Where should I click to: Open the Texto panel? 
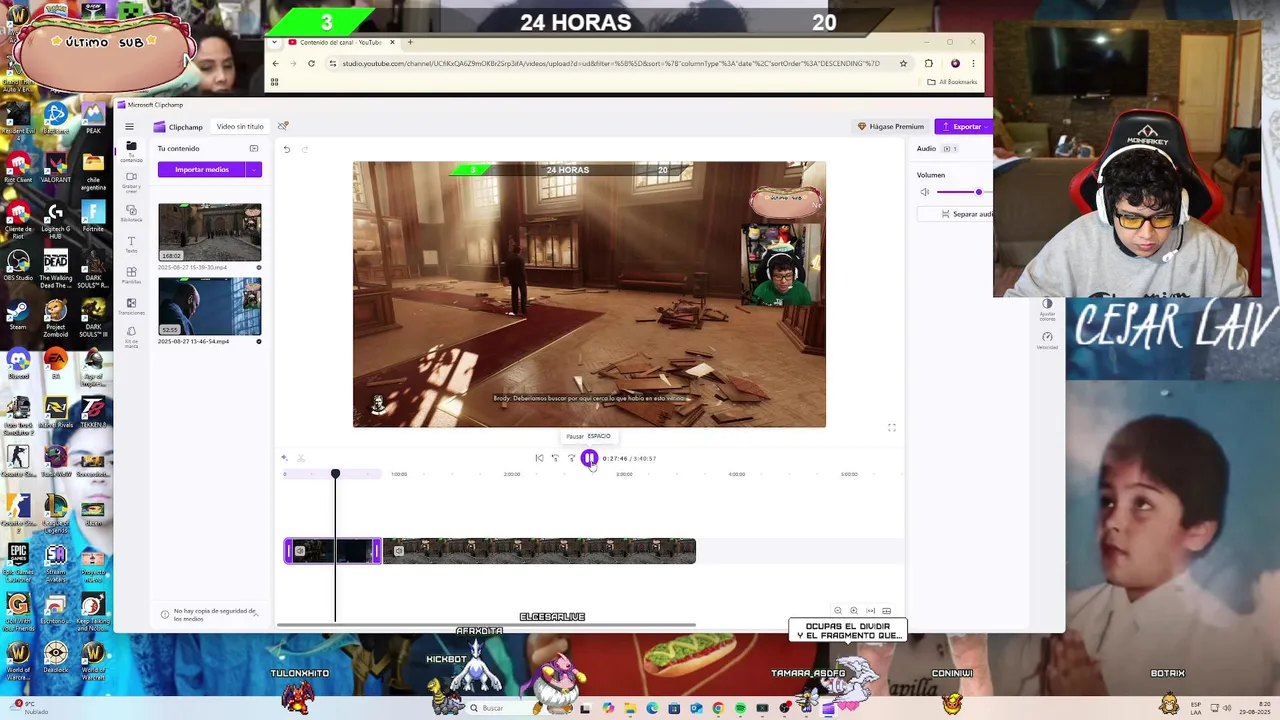[131, 244]
